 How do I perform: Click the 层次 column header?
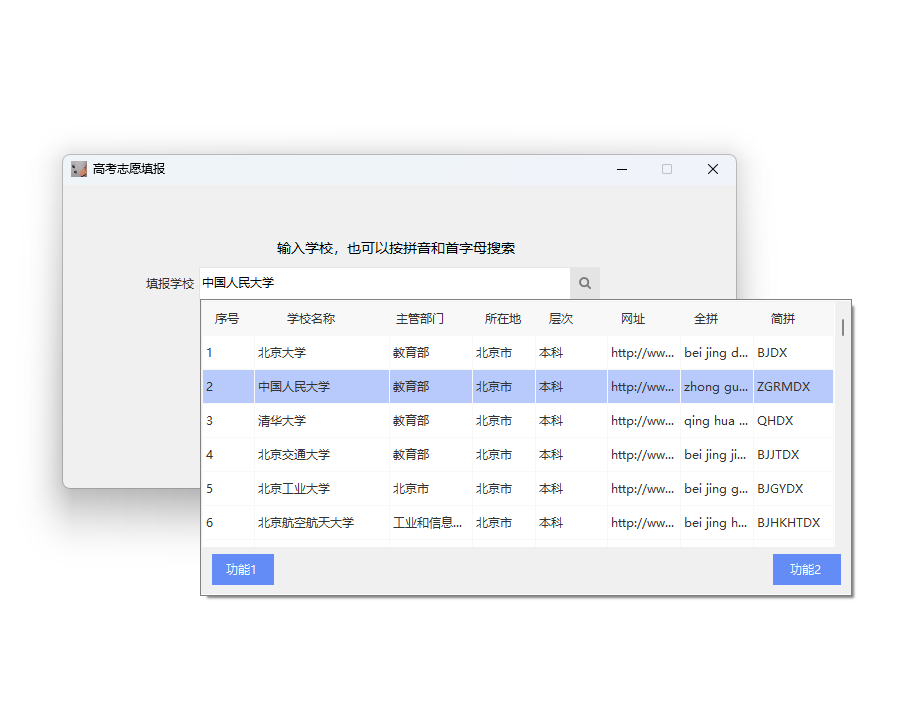(x=560, y=319)
